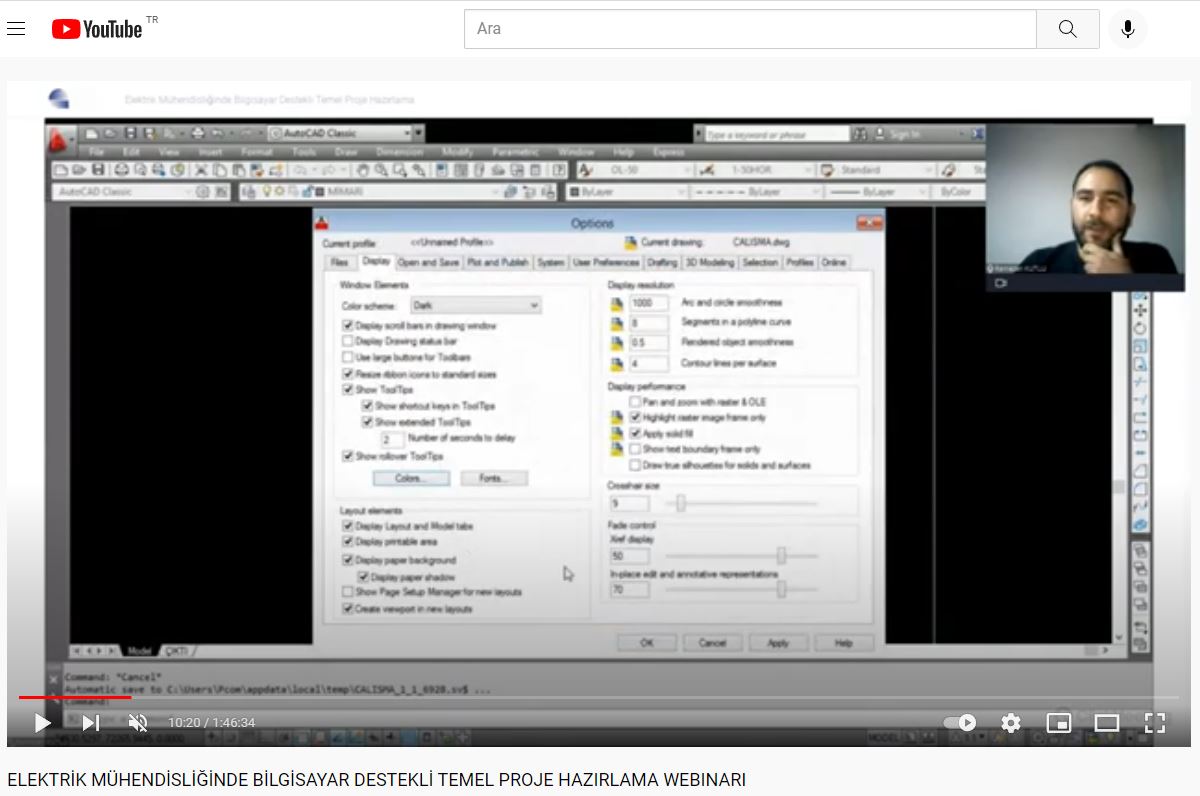The image size is (1200, 796).
Task: Click the Model tab below the drawing area
Action: pyautogui.click(x=140, y=651)
